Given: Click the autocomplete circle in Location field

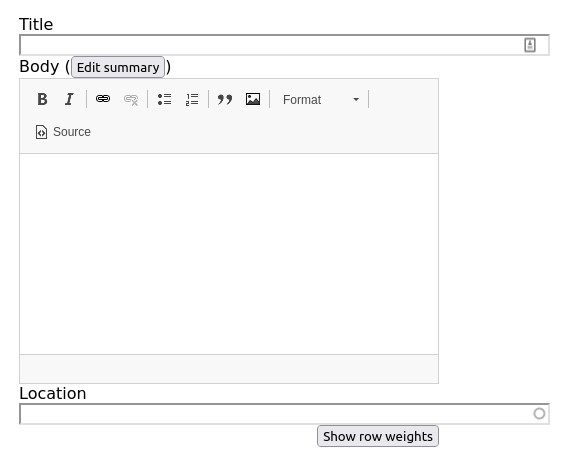Looking at the screenshot, I should (x=539, y=413).
